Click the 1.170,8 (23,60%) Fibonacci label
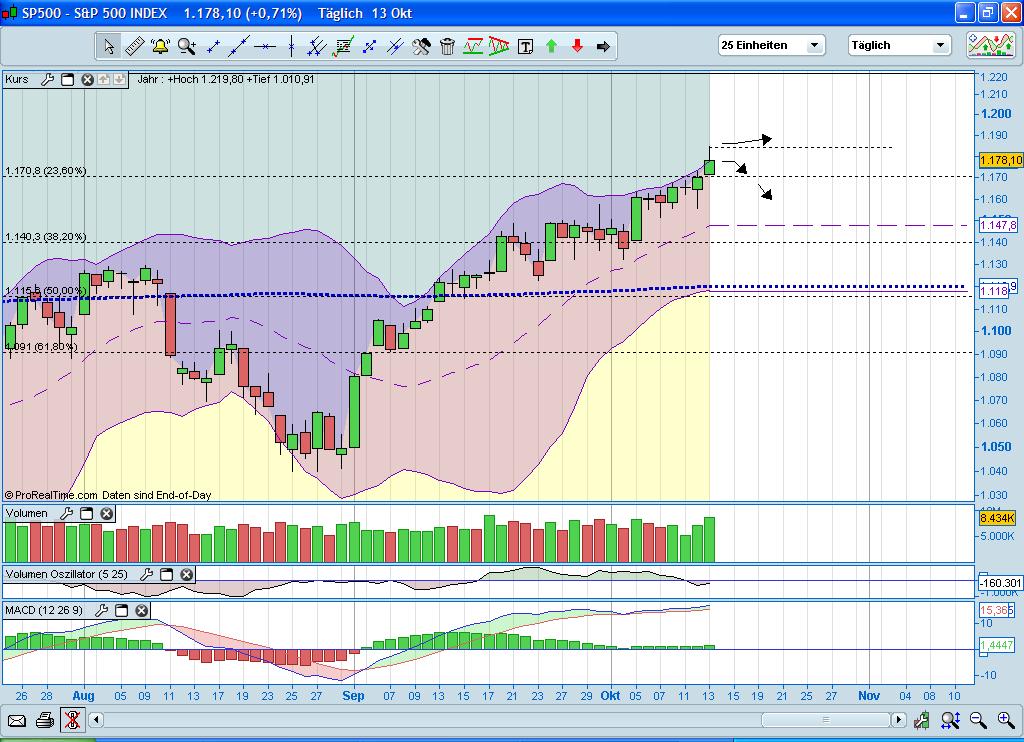This screenshot has width=1024, height=742. (x=45, y=170)
